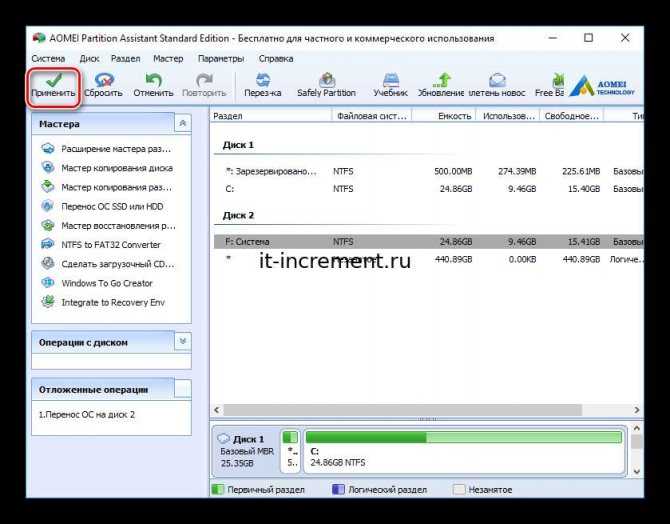Open NTFS to FAT32 Converter
The height and width of the screenshot is (524, 670).
click(101, 245)
